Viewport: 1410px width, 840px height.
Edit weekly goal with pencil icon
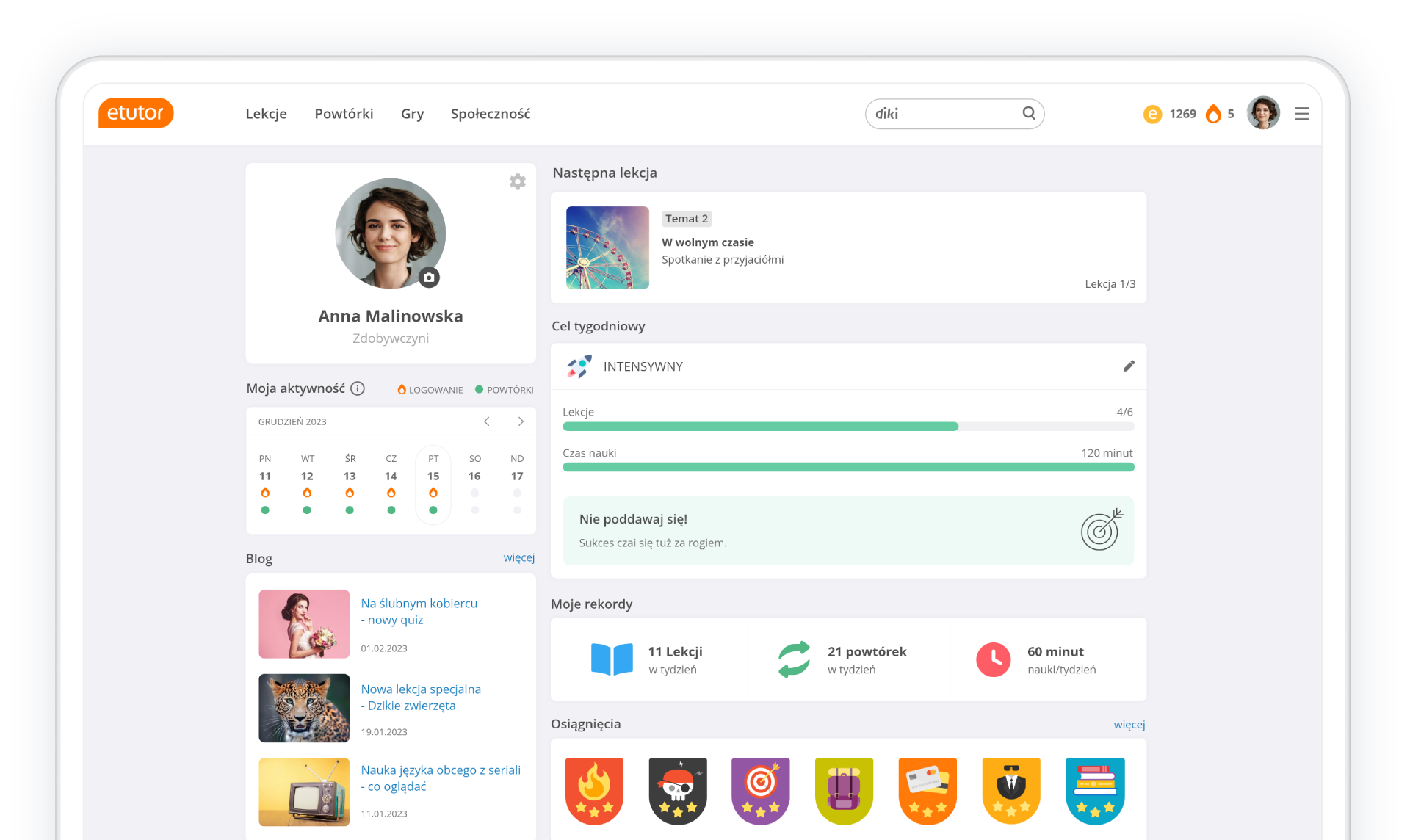pyautogui.click(x=1129, y=366)
